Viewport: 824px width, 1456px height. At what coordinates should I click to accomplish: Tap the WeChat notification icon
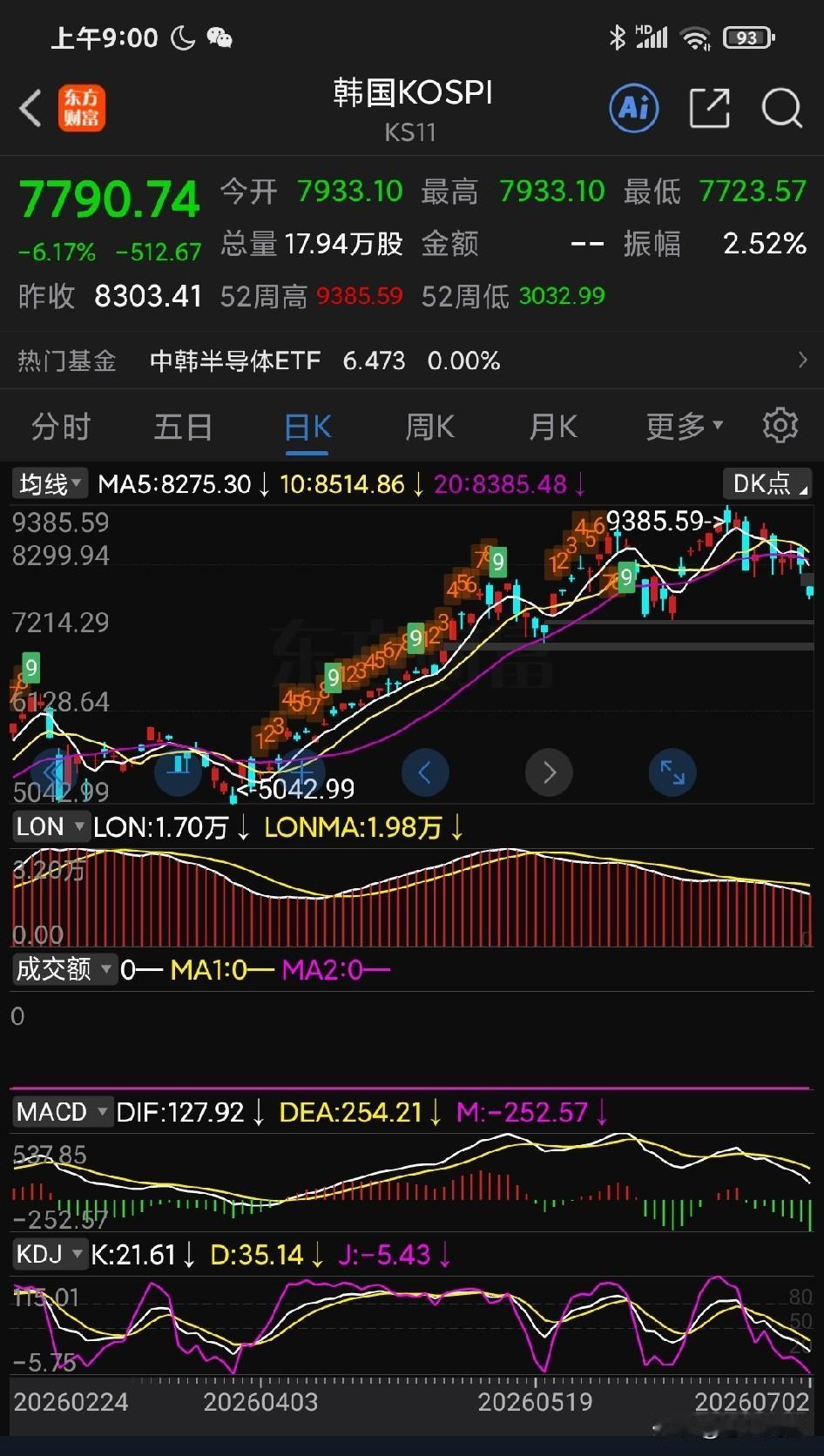click(x=220, y=37)
